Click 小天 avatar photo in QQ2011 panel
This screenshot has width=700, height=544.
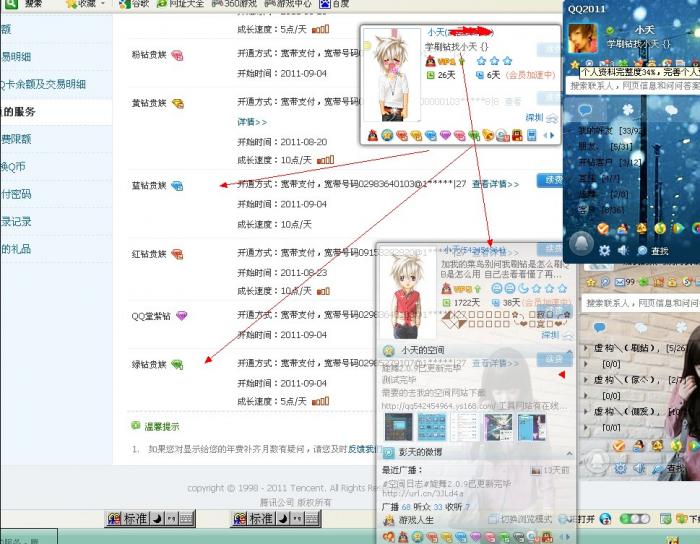[x=582, y=39]
